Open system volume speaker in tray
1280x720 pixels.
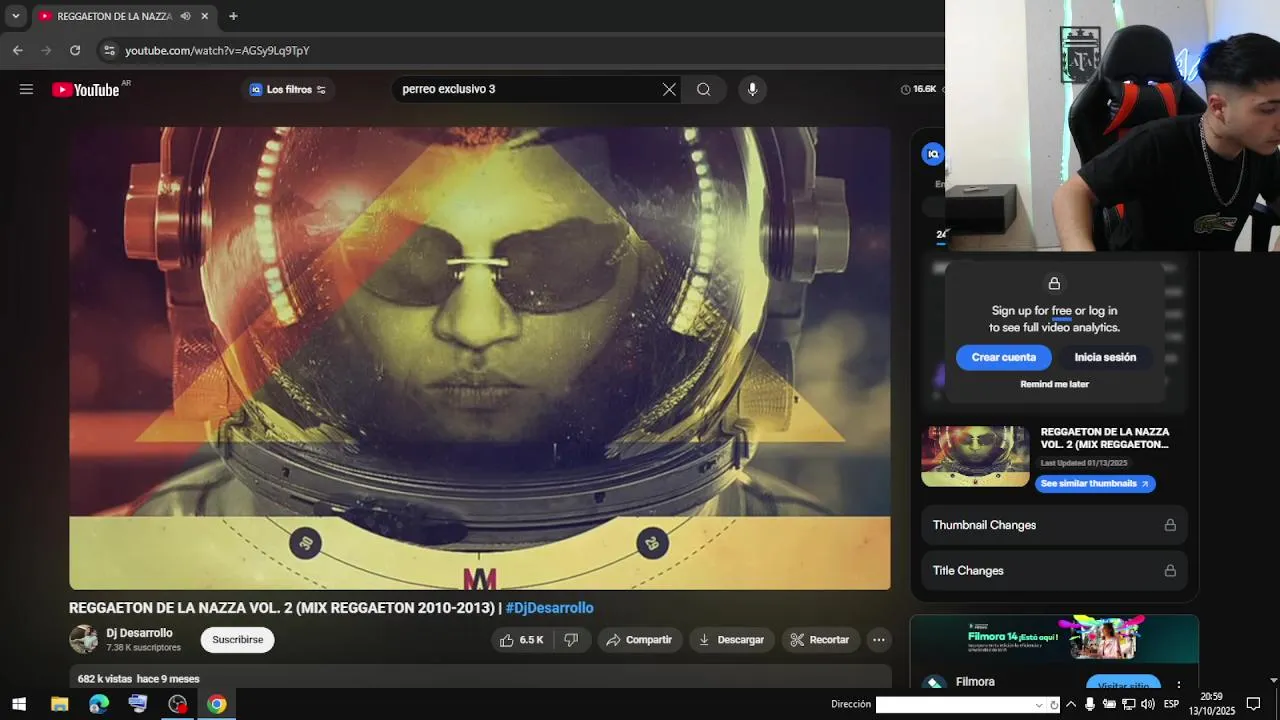point(1147,704)
